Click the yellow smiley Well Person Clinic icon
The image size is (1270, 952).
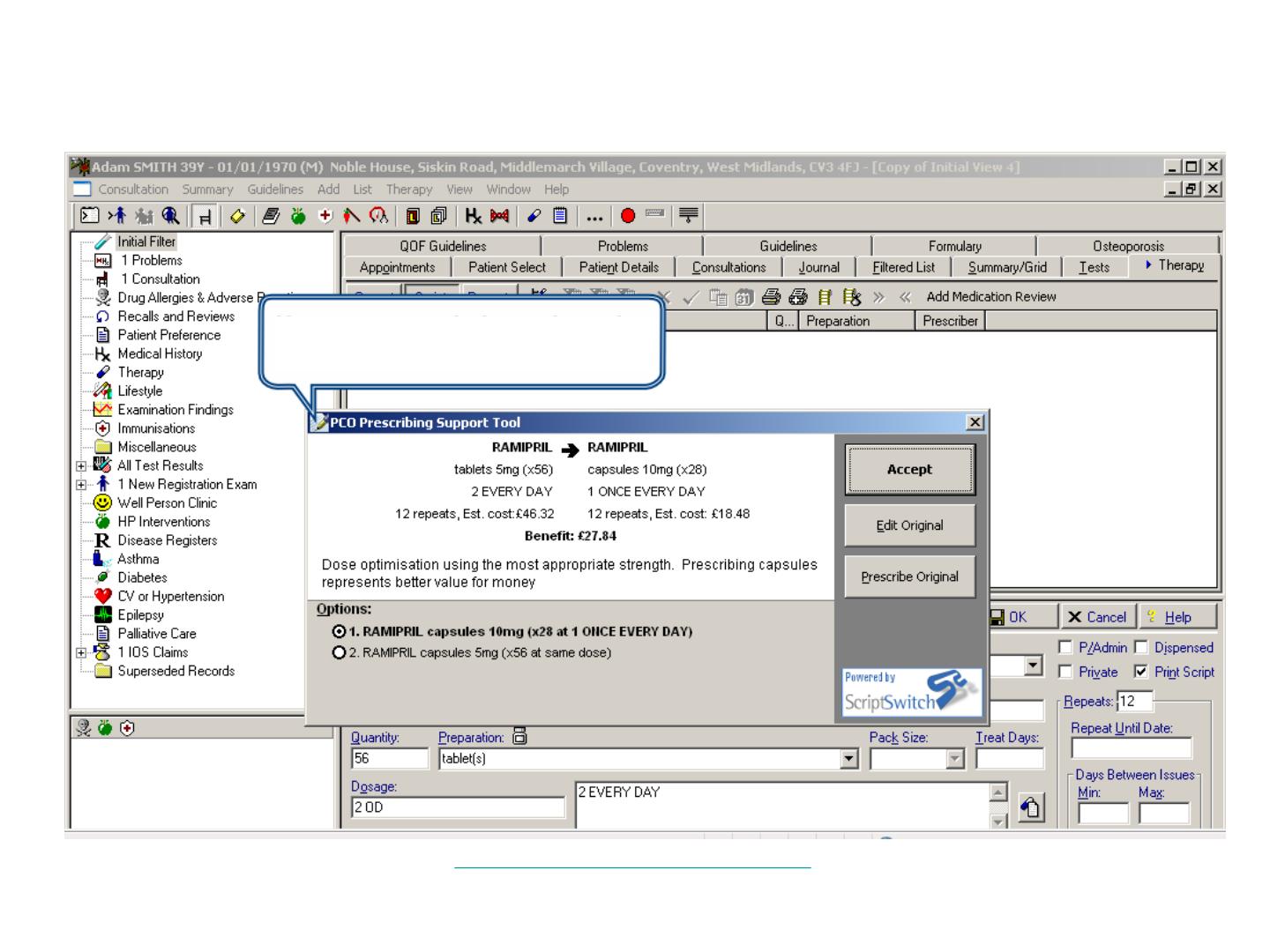(x=103, y=502)
